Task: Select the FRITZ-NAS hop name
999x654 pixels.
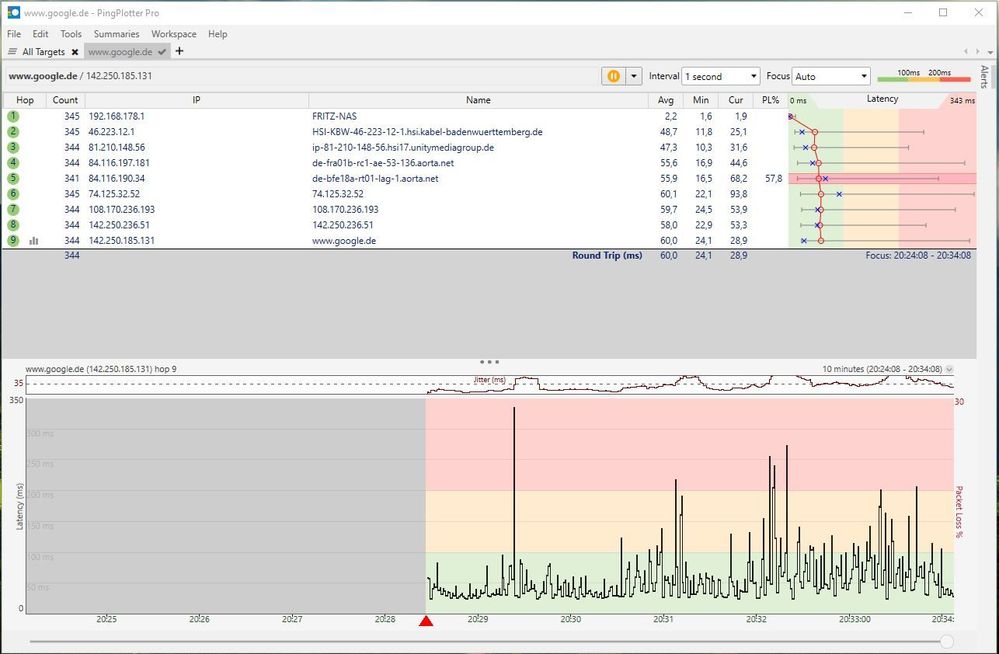Action: pos(334,116)
